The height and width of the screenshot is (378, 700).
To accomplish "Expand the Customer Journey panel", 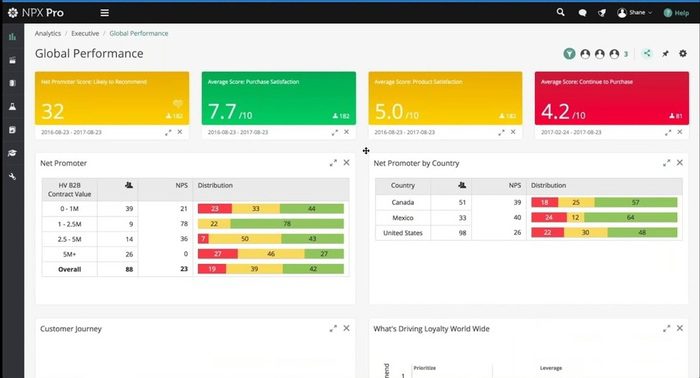I will tap(333, 328).
